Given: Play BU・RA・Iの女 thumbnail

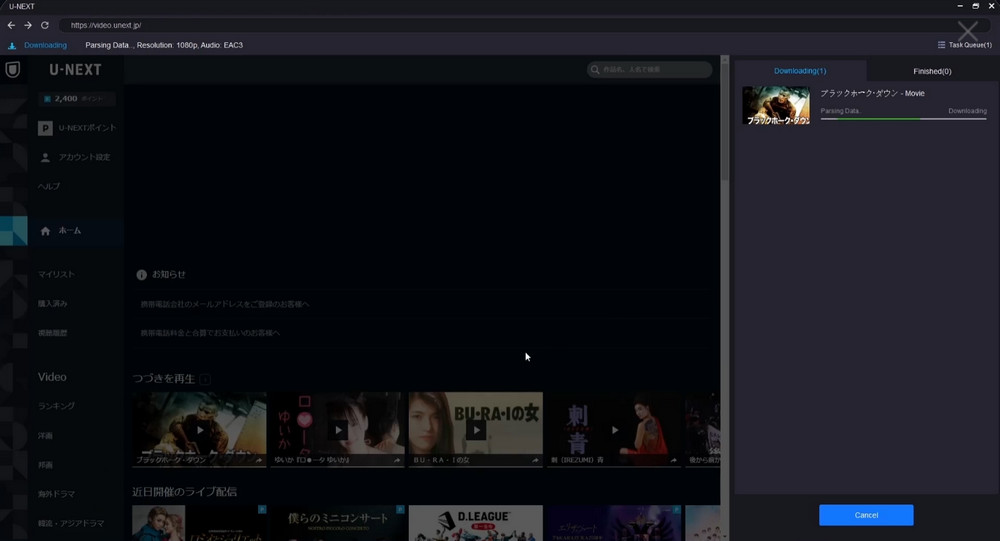Looking at the screenshot, I should click(476, 429).
